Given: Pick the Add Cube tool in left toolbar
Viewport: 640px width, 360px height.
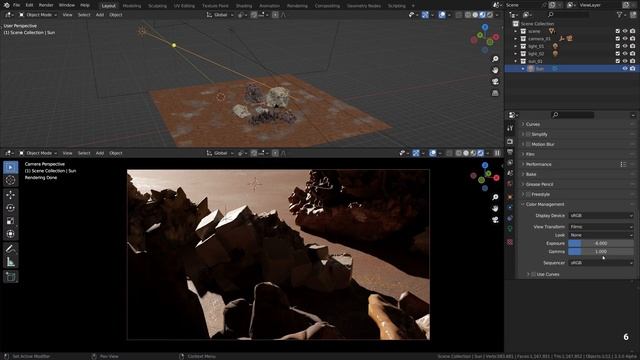Looking at the screenshot, I should (x=11, y=277).
